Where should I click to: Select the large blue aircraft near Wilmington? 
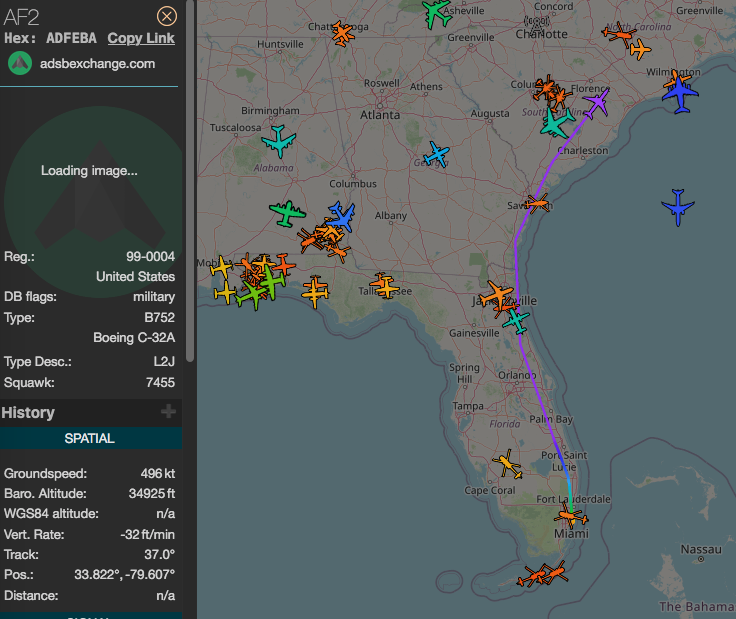click(x=680, y=95)
